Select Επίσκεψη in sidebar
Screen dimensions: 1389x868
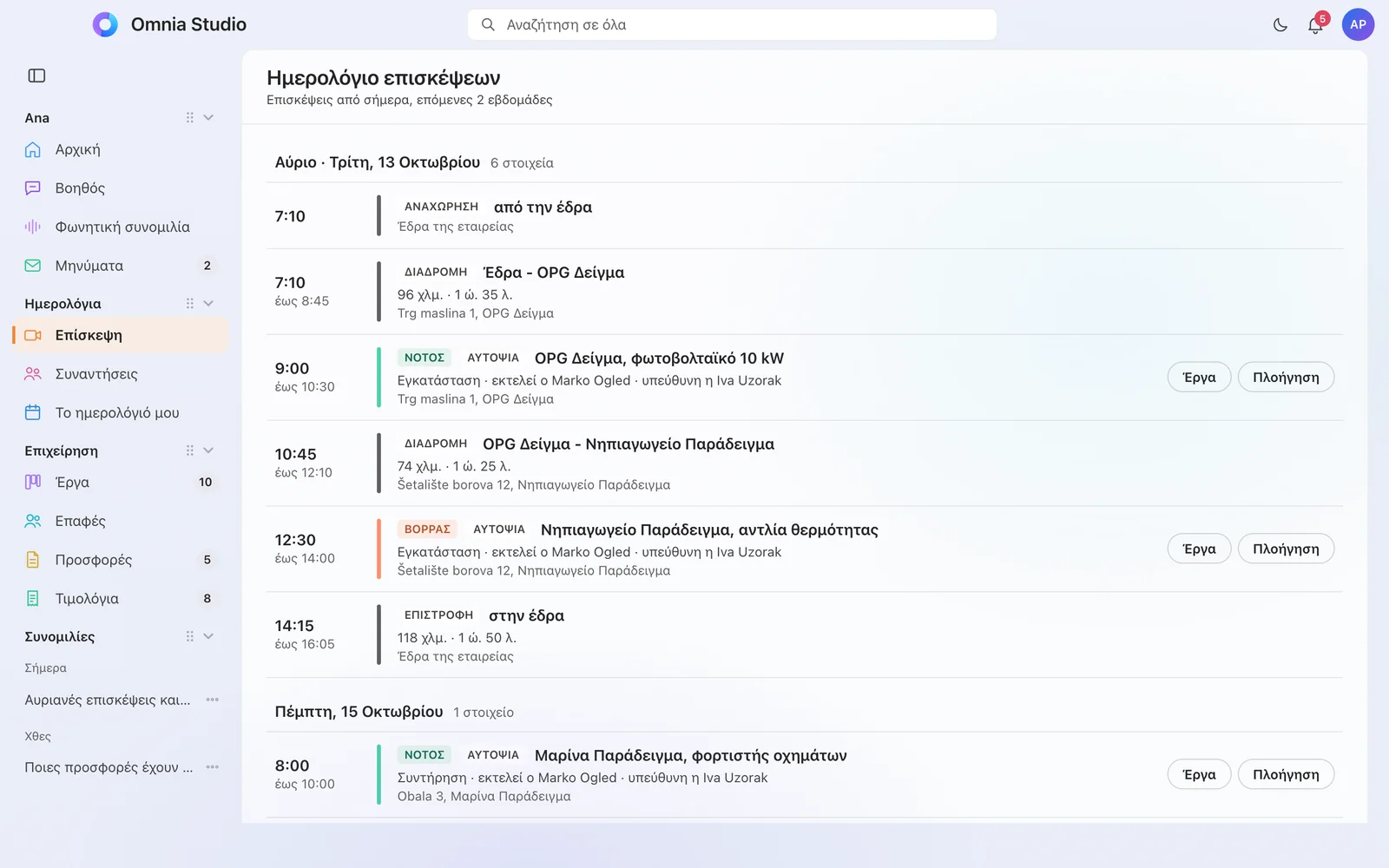click(x=121, y=335)
